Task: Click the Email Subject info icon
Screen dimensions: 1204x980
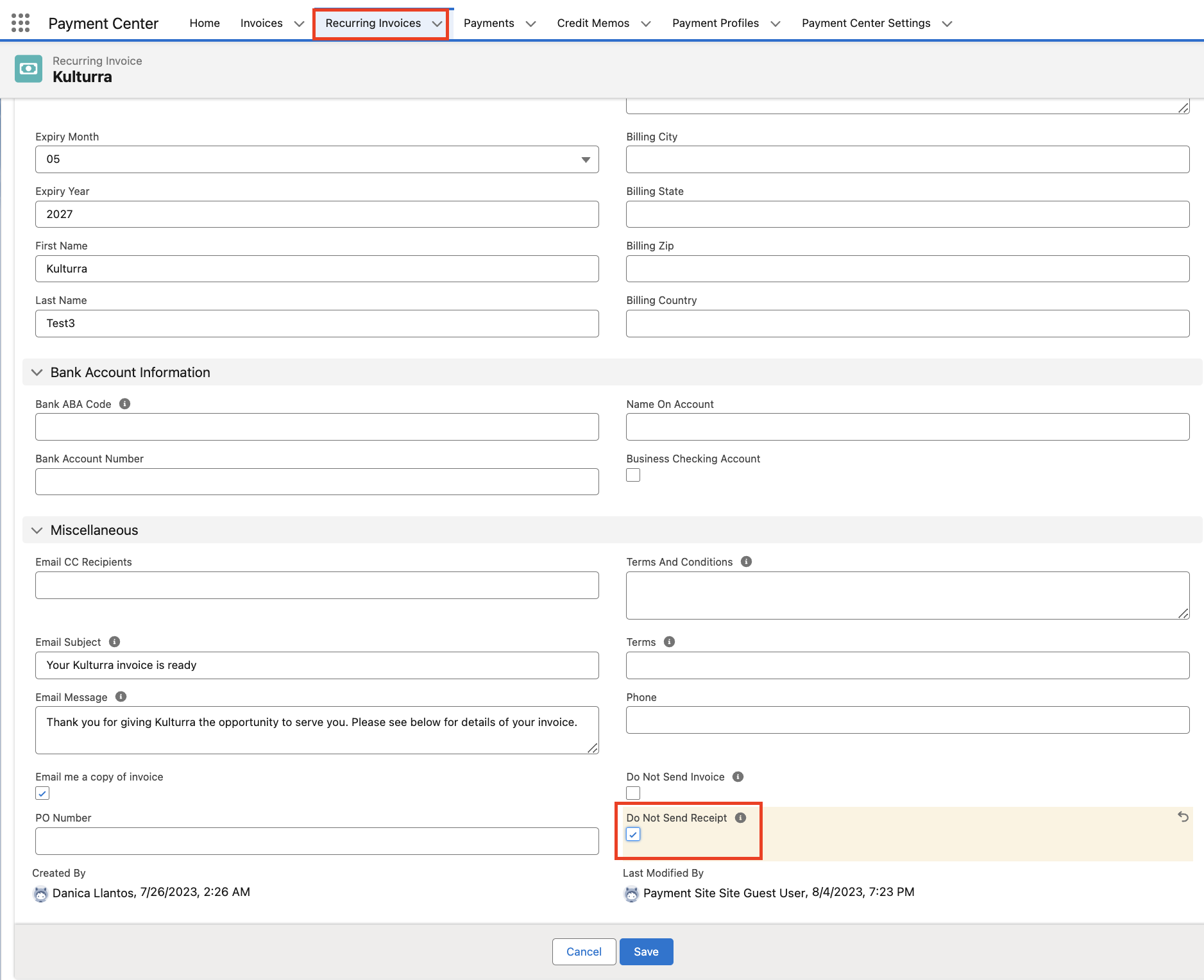Action: coord(115,642)
